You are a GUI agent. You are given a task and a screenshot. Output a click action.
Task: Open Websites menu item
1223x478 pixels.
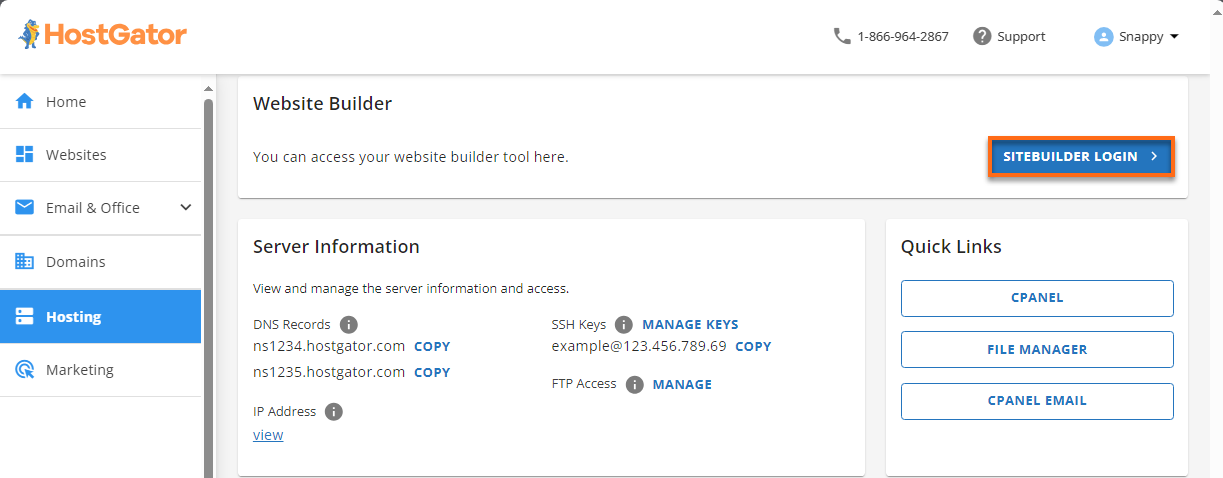point(100,155)
